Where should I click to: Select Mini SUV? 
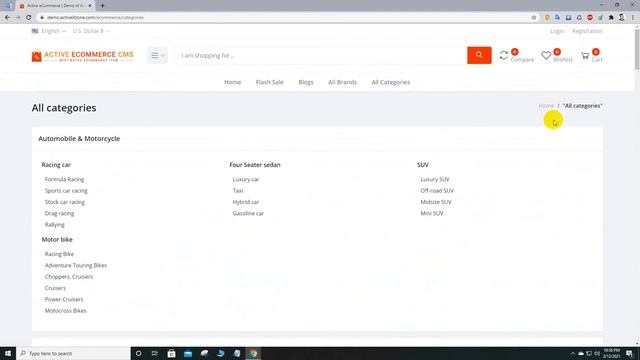[432, 213]
